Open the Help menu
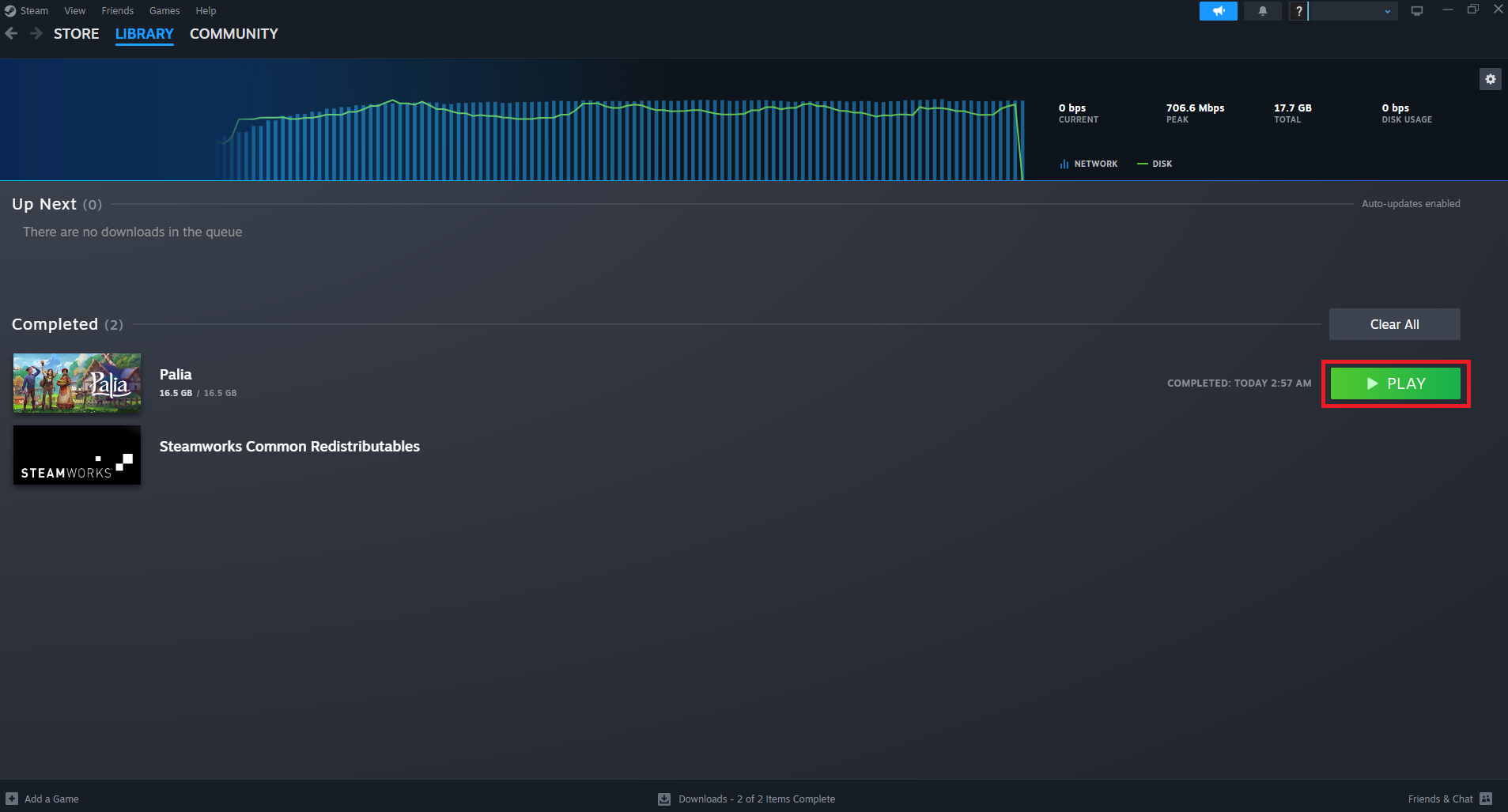The image size is (1508, 812). click(206, 10)
